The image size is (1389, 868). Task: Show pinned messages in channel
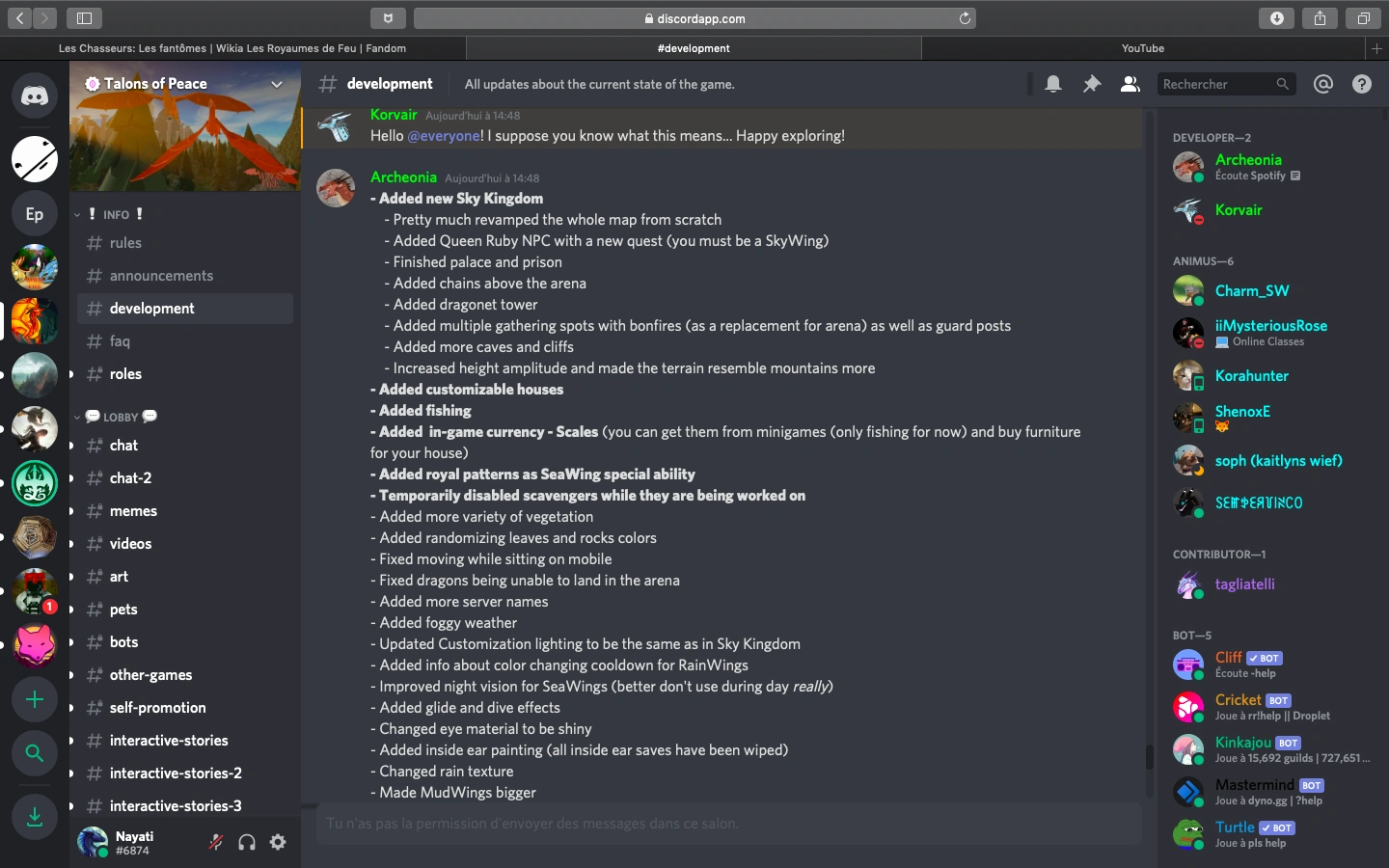click(1092, 85)
